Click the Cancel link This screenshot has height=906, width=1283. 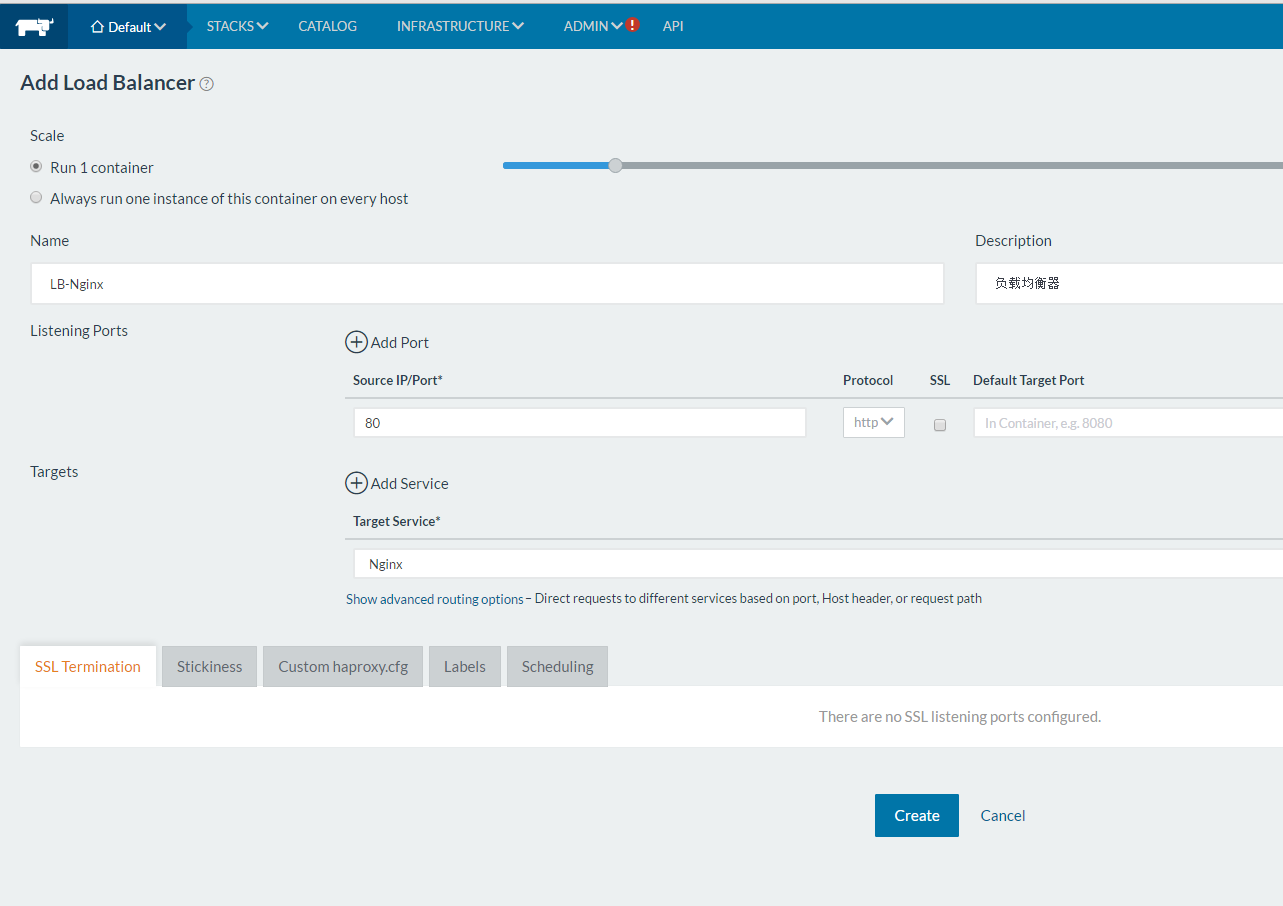click(1002, 815)
